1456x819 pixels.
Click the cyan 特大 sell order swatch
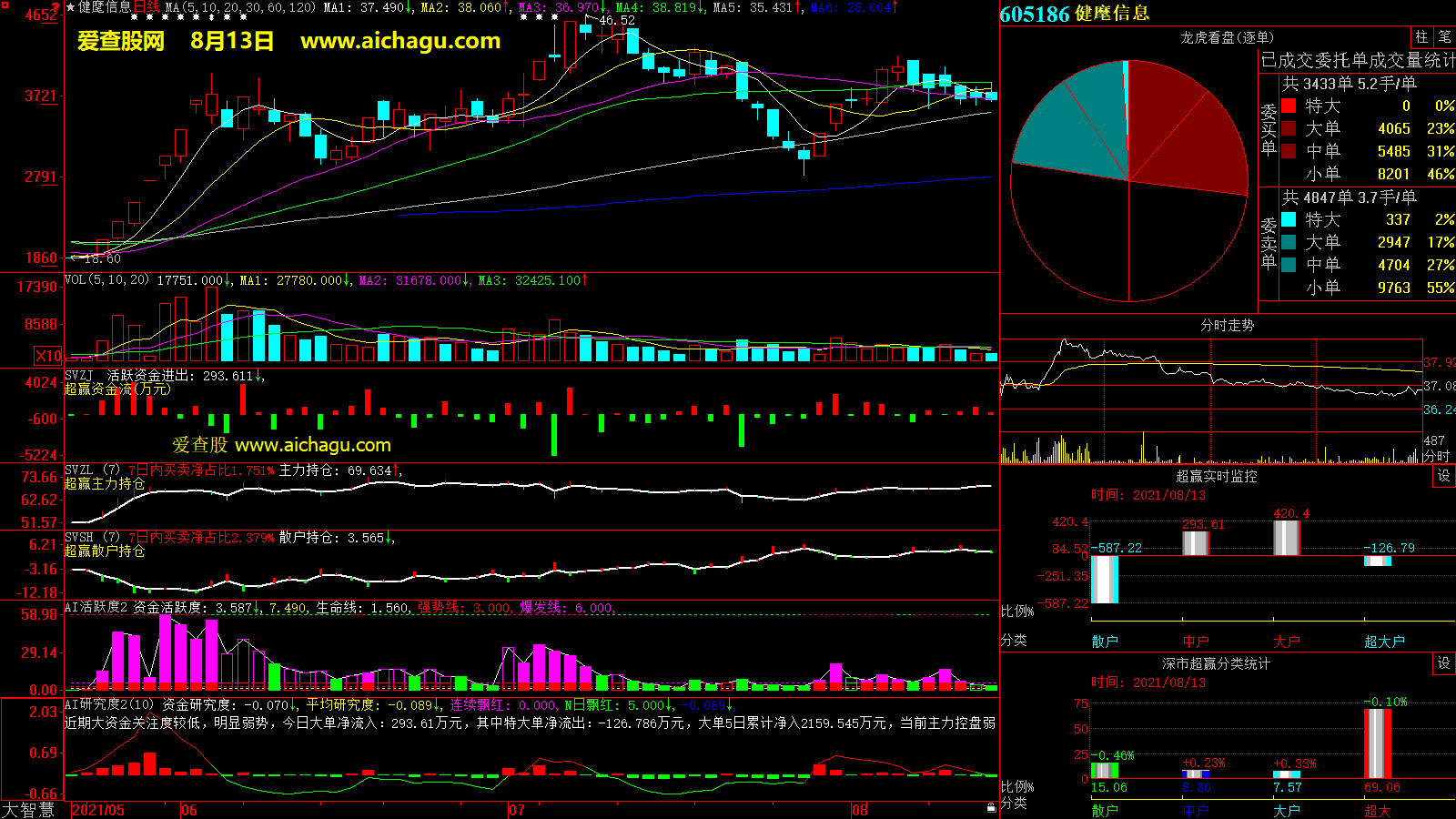click(x=1289, y=219)
